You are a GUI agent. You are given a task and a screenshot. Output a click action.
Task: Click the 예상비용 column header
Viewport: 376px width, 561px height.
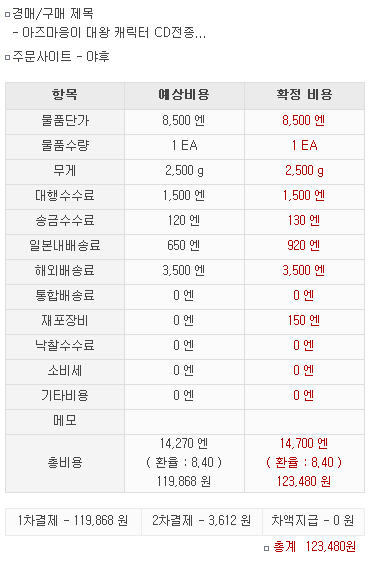184,95
